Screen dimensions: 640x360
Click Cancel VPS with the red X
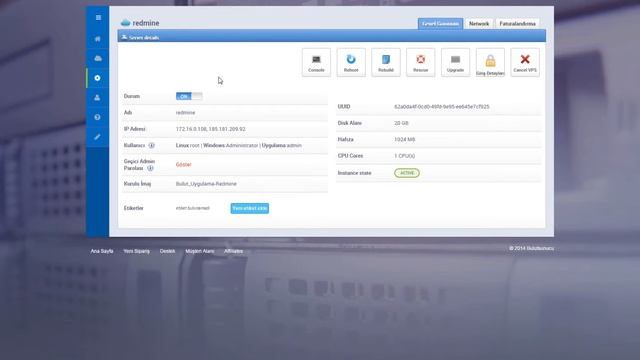[x=525, y=62]
